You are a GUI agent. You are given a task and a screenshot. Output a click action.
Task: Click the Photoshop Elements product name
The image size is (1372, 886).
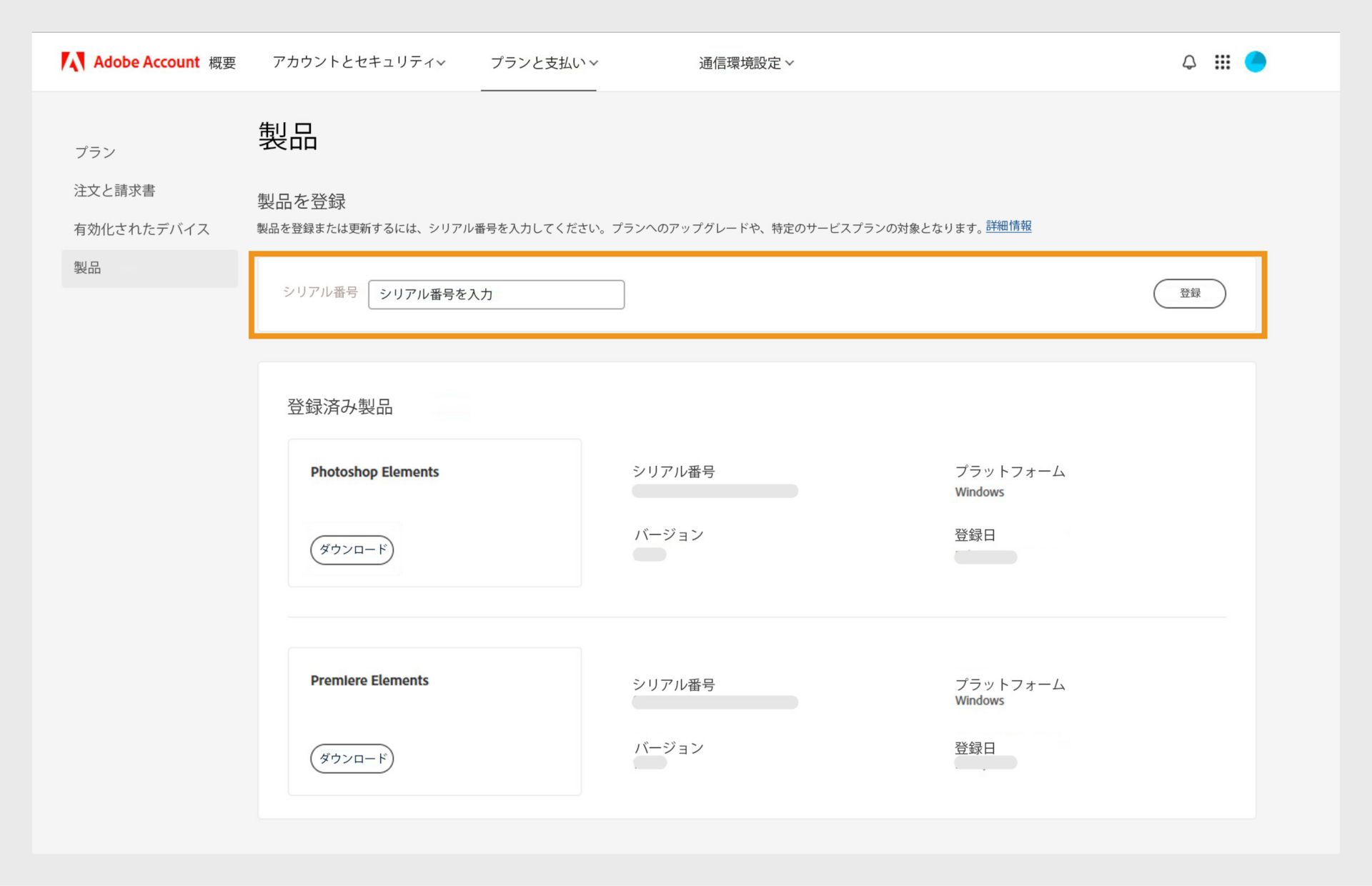374,472
